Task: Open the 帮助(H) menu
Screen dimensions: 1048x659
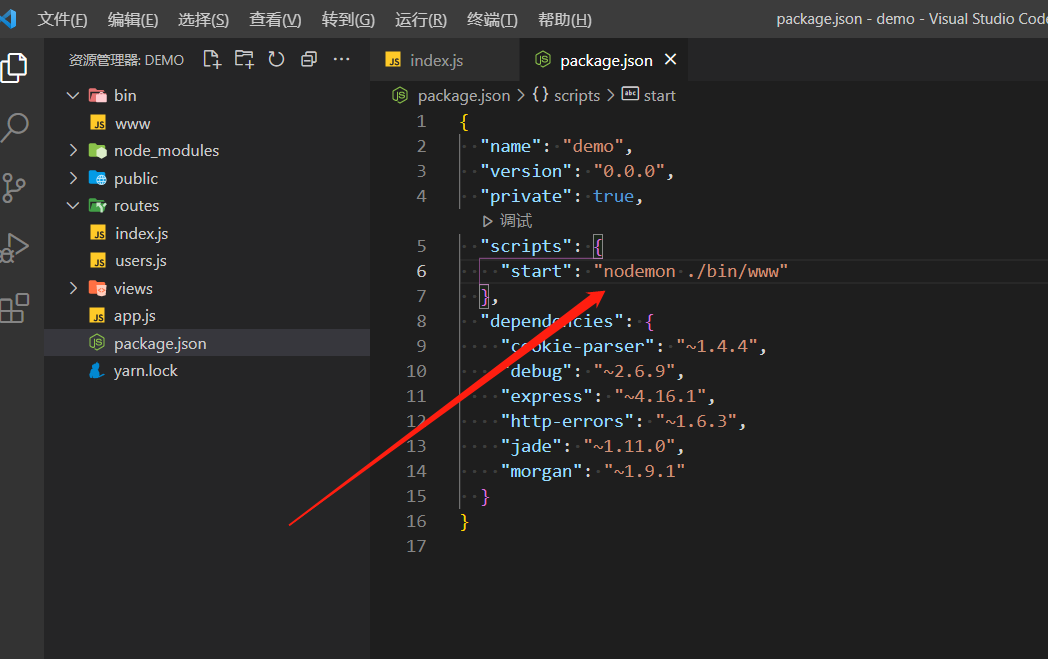Action: (x=565, y=19)
